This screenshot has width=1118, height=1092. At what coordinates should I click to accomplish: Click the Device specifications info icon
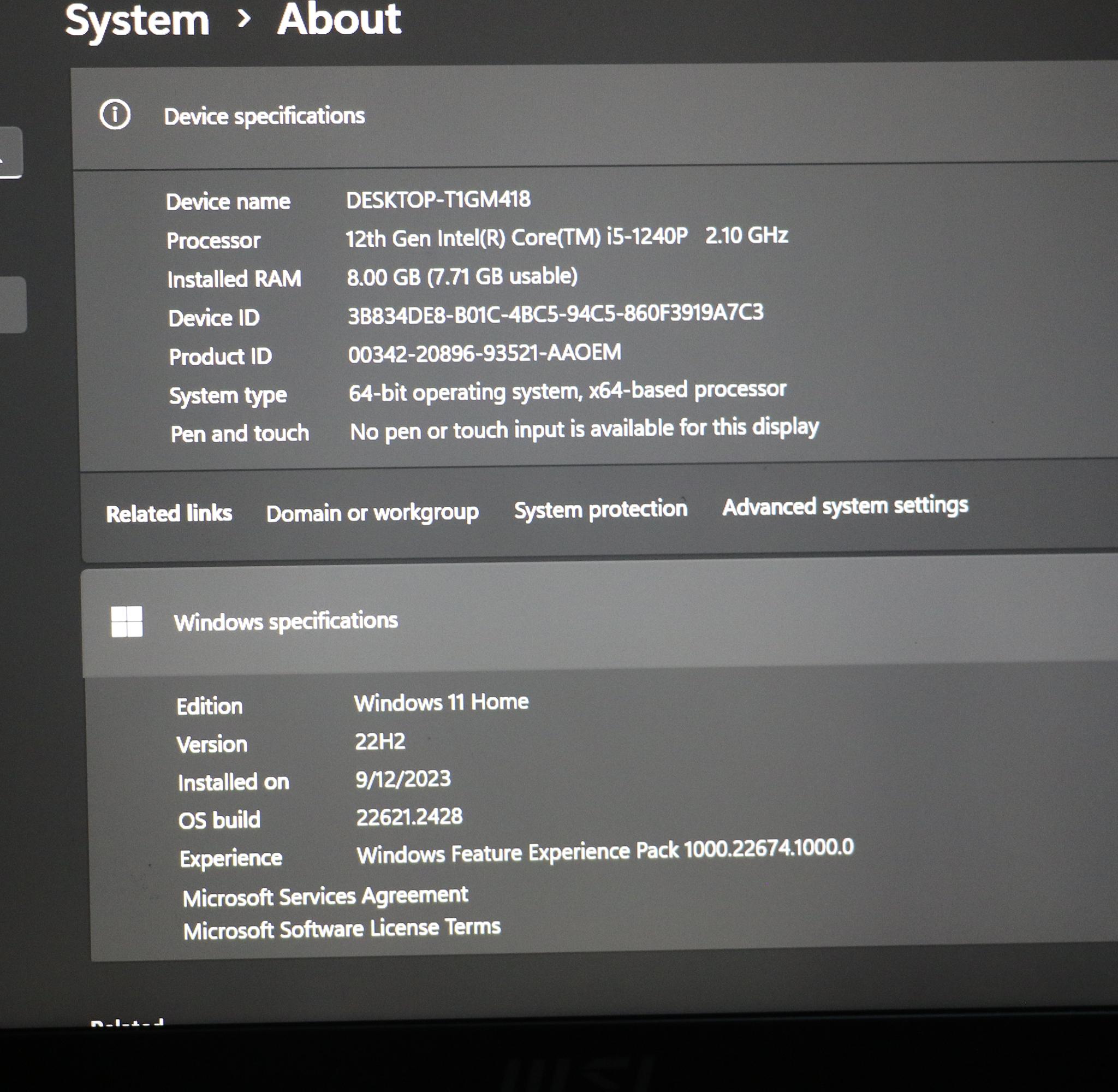click(115, 115)
